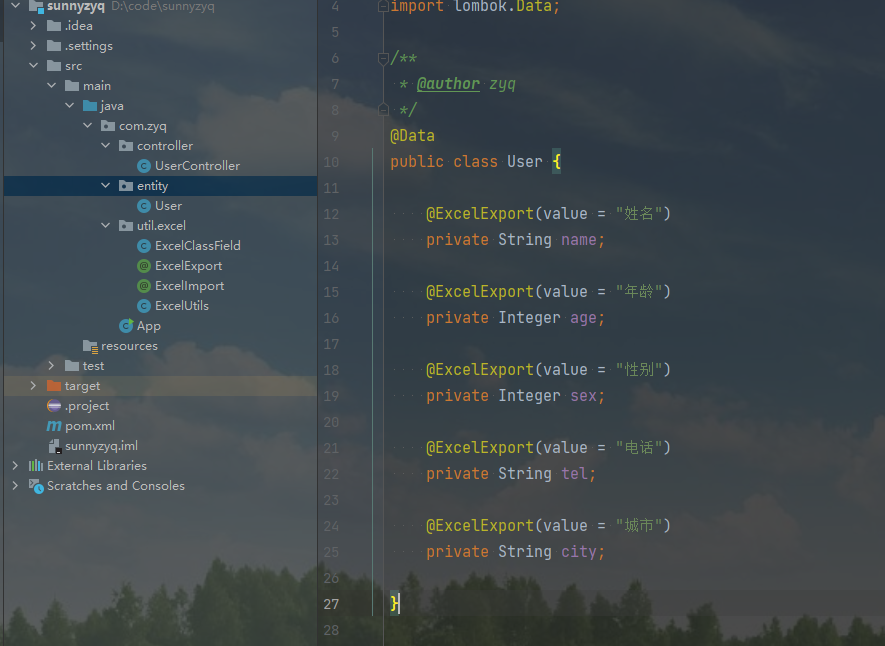
Task: Click the @author tag in Javadoc
Action: point(448,84)
